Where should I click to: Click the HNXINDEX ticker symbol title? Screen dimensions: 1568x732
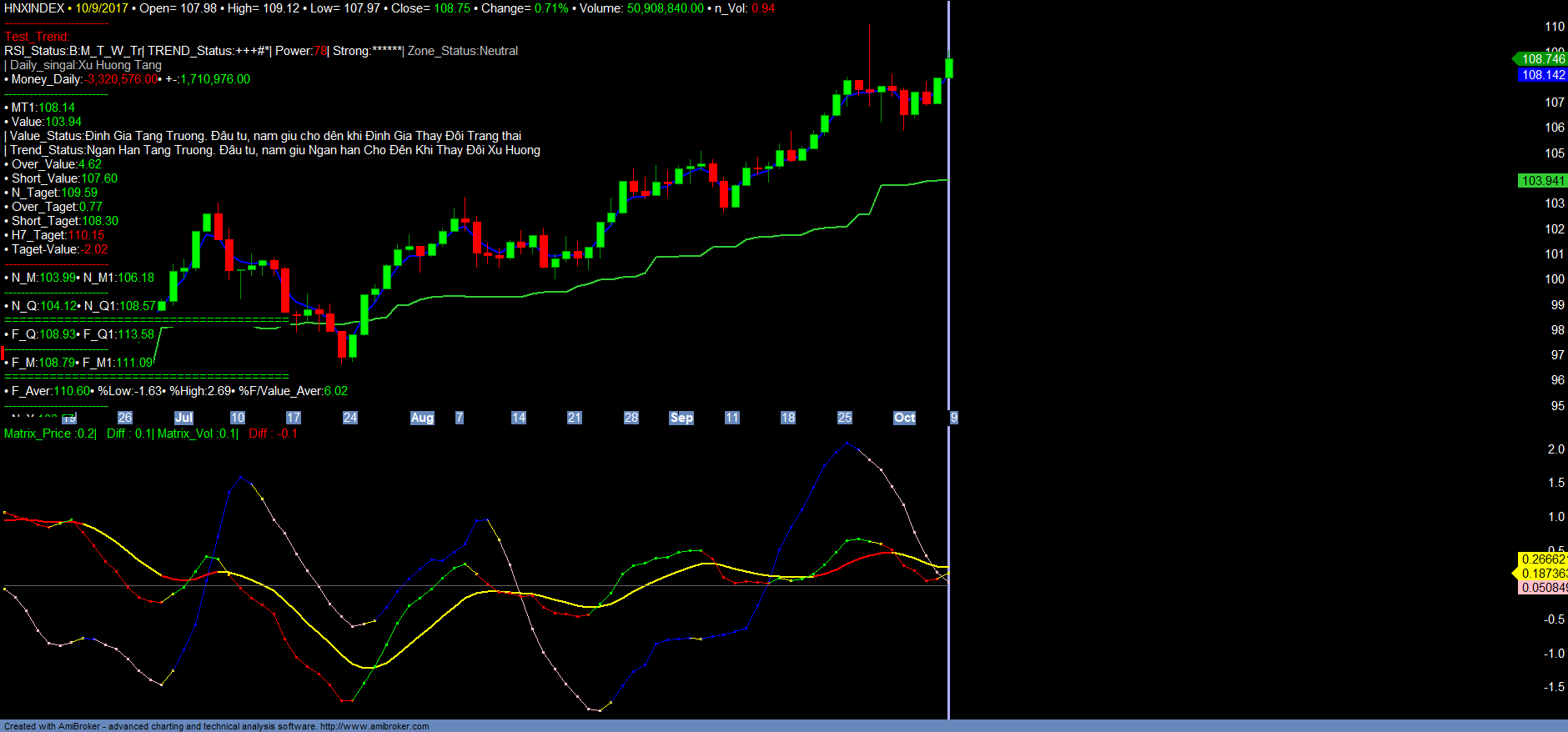coord(34,8)
